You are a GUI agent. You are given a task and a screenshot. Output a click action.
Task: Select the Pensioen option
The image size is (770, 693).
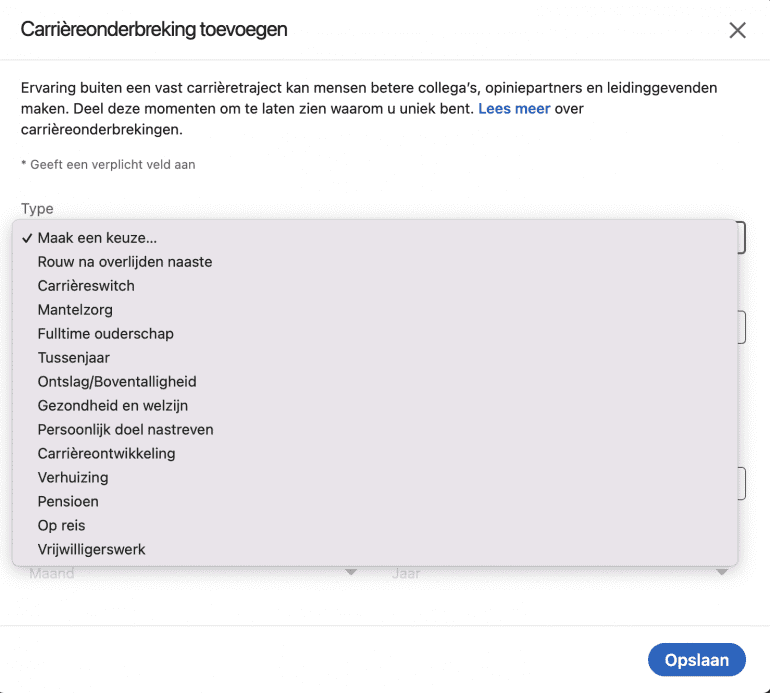(x=375, y=501)
